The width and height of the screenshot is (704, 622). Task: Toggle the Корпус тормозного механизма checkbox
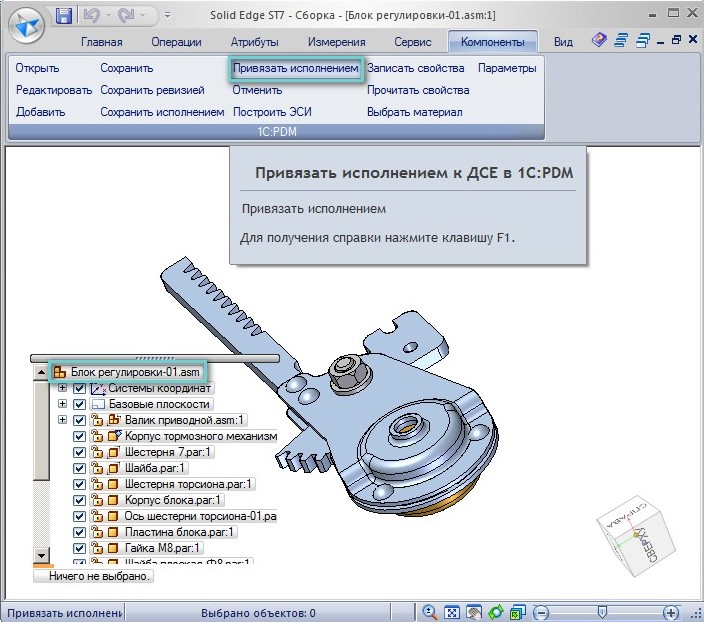pos(79,436)
